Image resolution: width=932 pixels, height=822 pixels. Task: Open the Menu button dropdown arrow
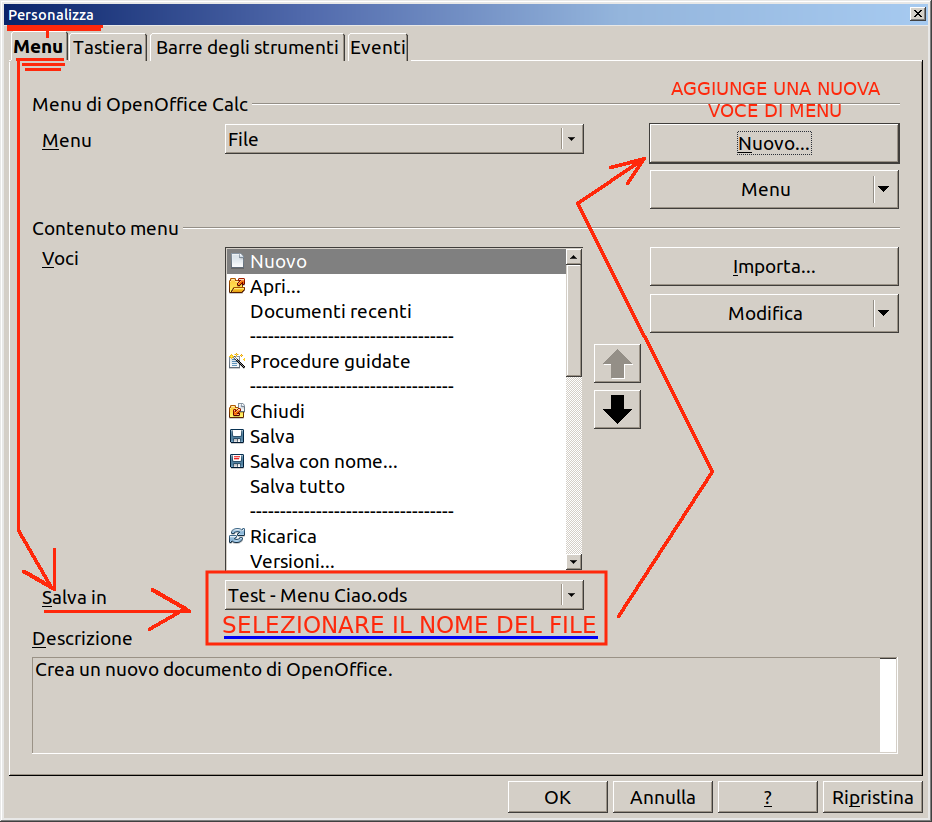(884, 189)
